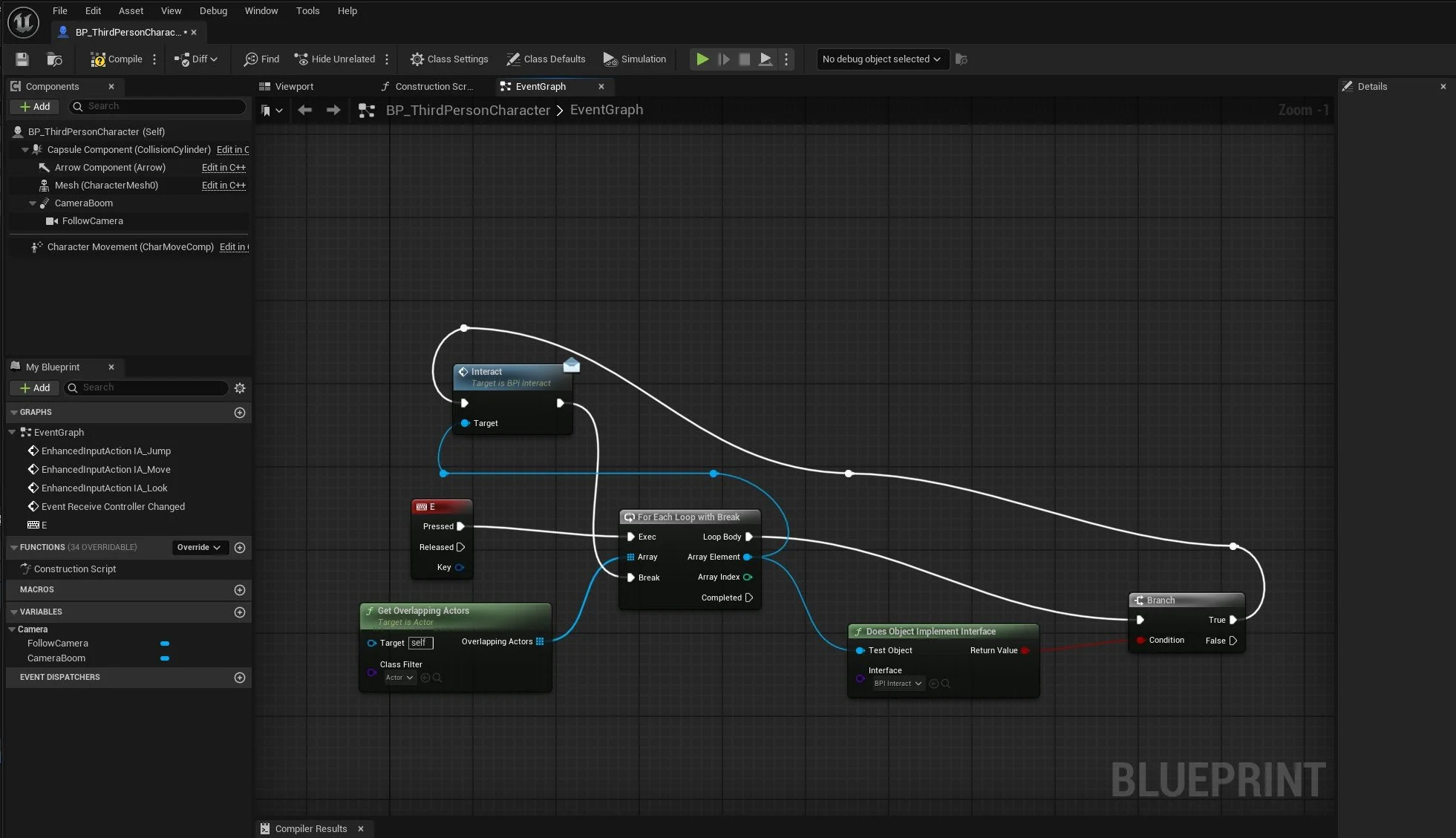Viewport: 1456px width, 838px height.
Task: Add a new variable with plus icon
Action: pos(240,612)
